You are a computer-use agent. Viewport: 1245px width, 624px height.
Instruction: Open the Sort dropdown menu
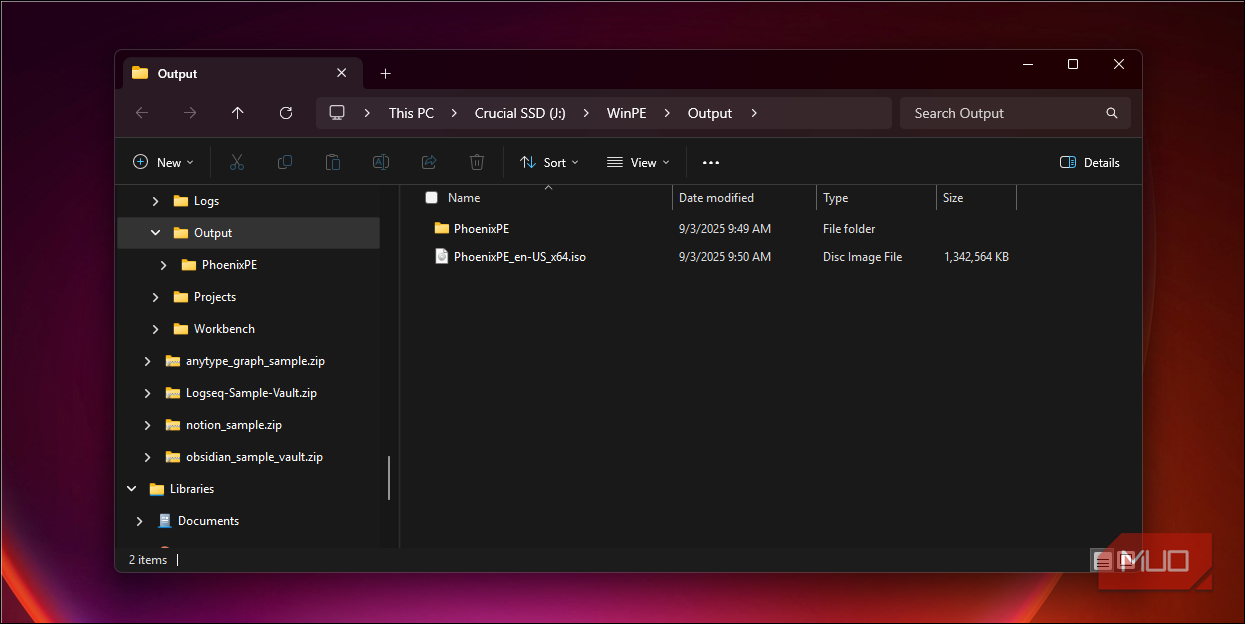tap(549, 162)
